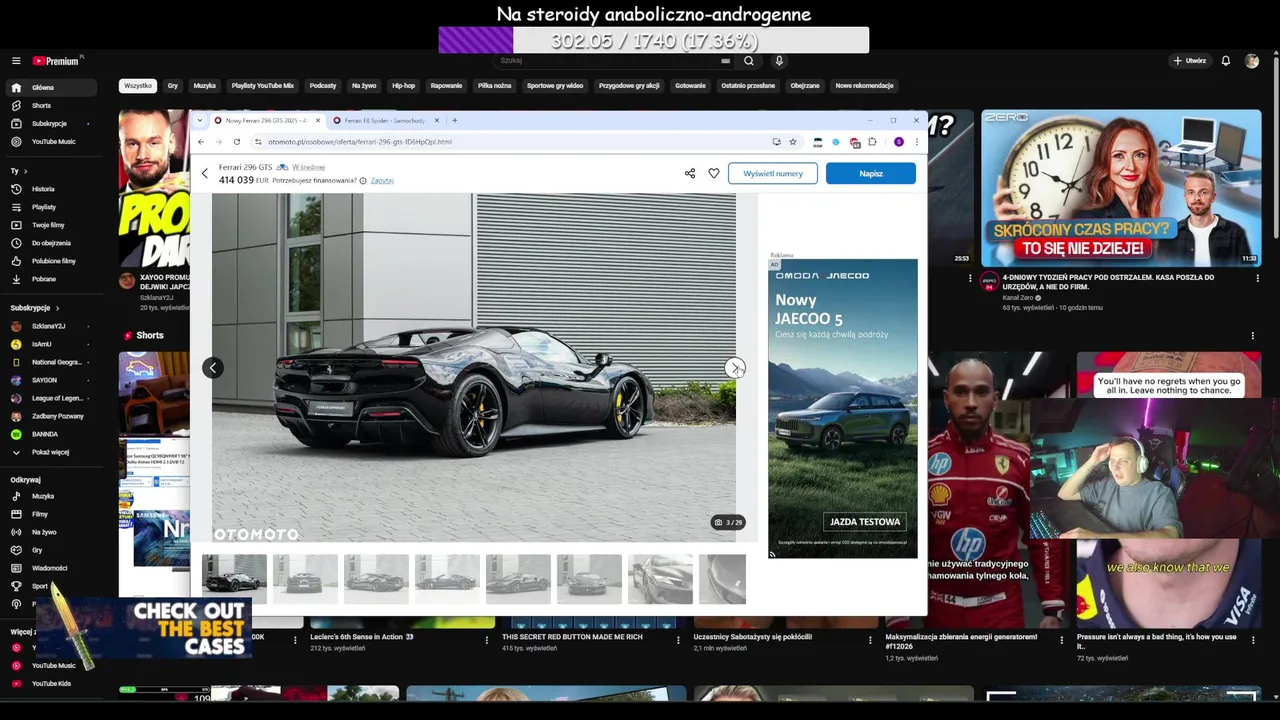The image size is (1280, 720).
Task: Open Polubione filmy in sidebar
Action: (x=52, y=261)
